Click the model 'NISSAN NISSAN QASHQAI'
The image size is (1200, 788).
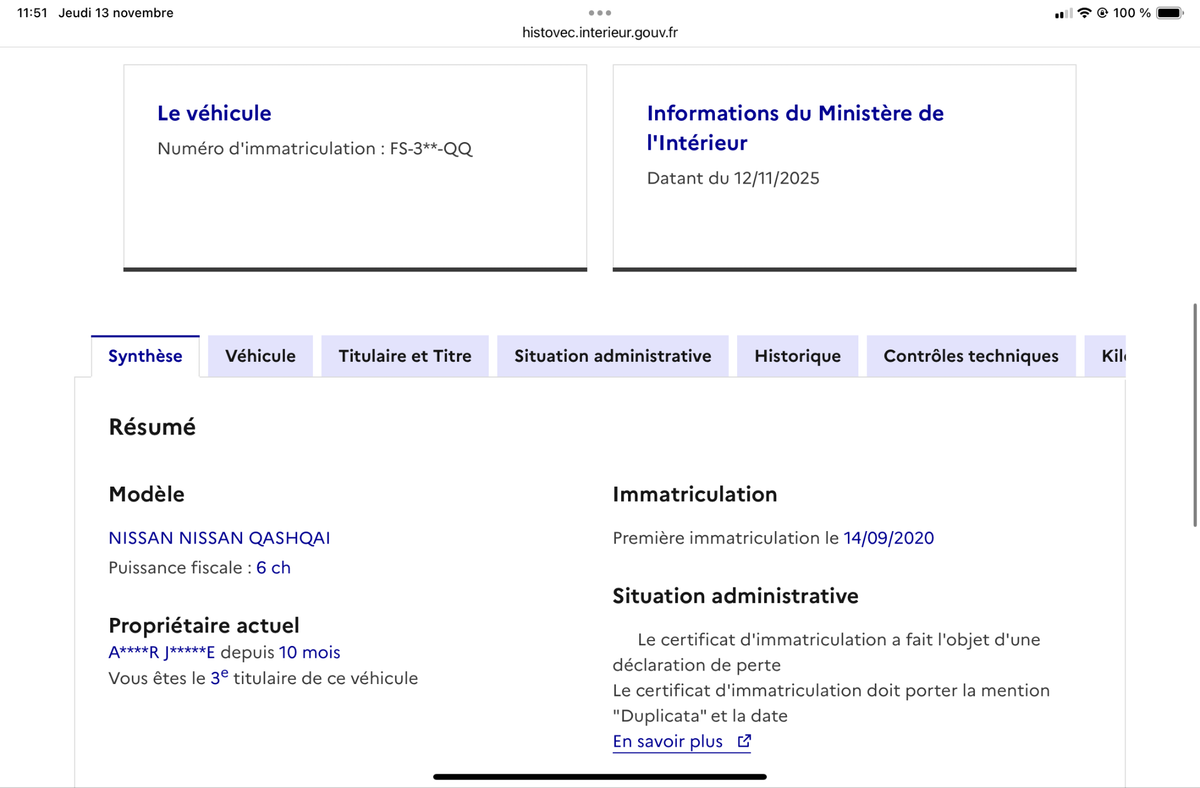pos(219,538)
